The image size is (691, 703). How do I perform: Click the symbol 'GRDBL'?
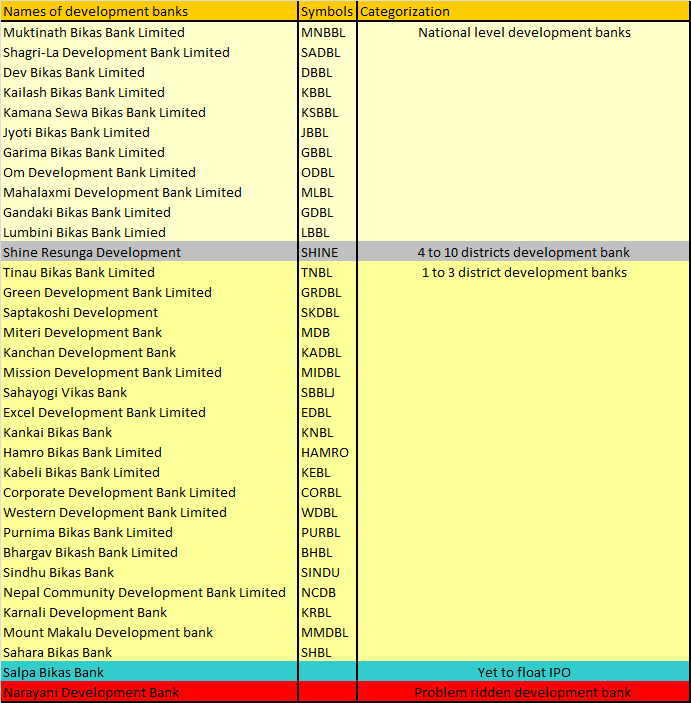(x=327, y=292)
